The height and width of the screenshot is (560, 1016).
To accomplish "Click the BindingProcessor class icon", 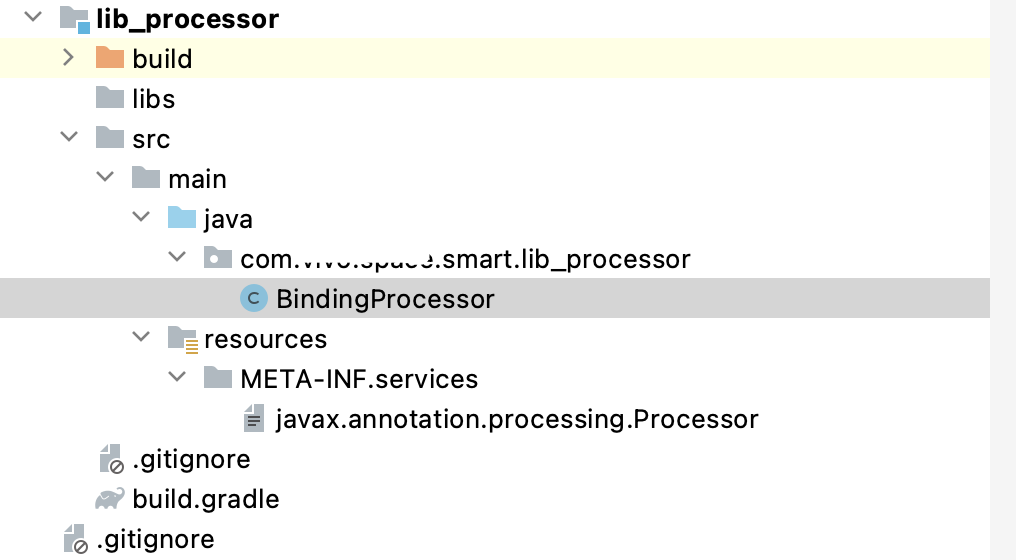I will tap(255, 298).
